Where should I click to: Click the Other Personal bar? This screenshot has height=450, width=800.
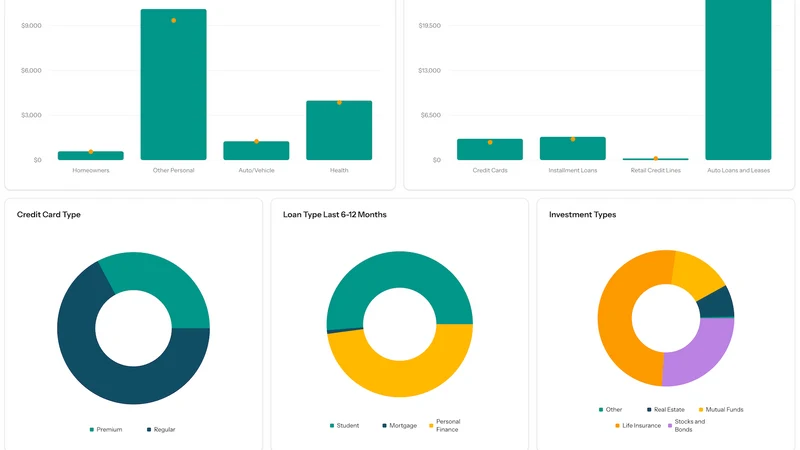pos(173,85)
